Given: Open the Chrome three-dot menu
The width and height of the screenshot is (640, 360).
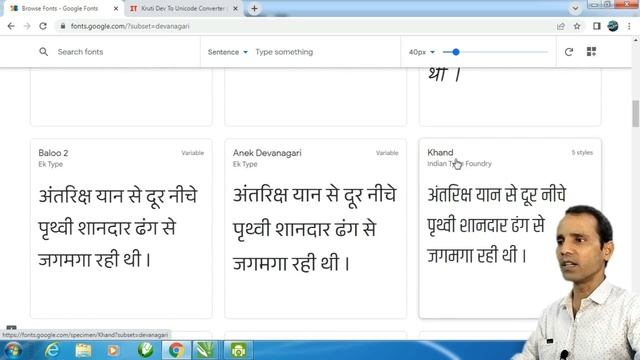Looking at the screenshot, I should coord(629,26).
